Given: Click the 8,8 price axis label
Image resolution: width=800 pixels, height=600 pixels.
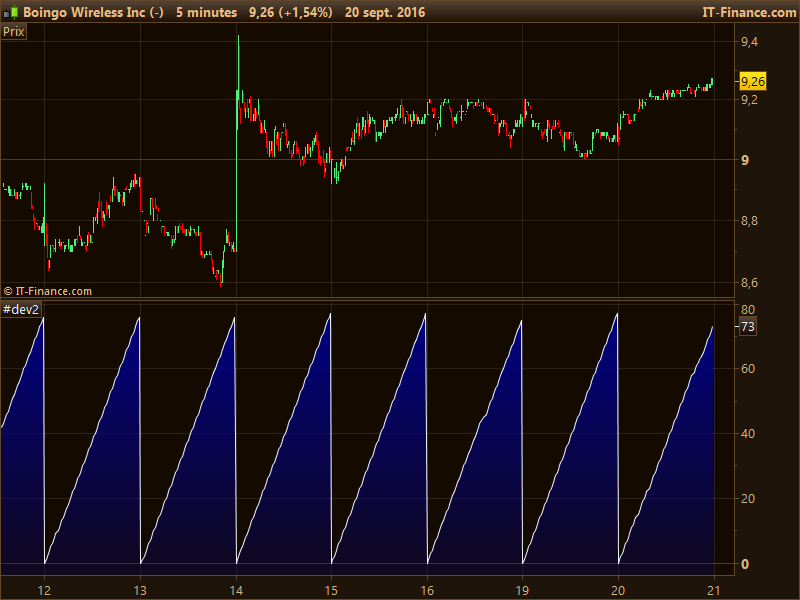Looking at the screenshot, I should (x=749, y=221).
